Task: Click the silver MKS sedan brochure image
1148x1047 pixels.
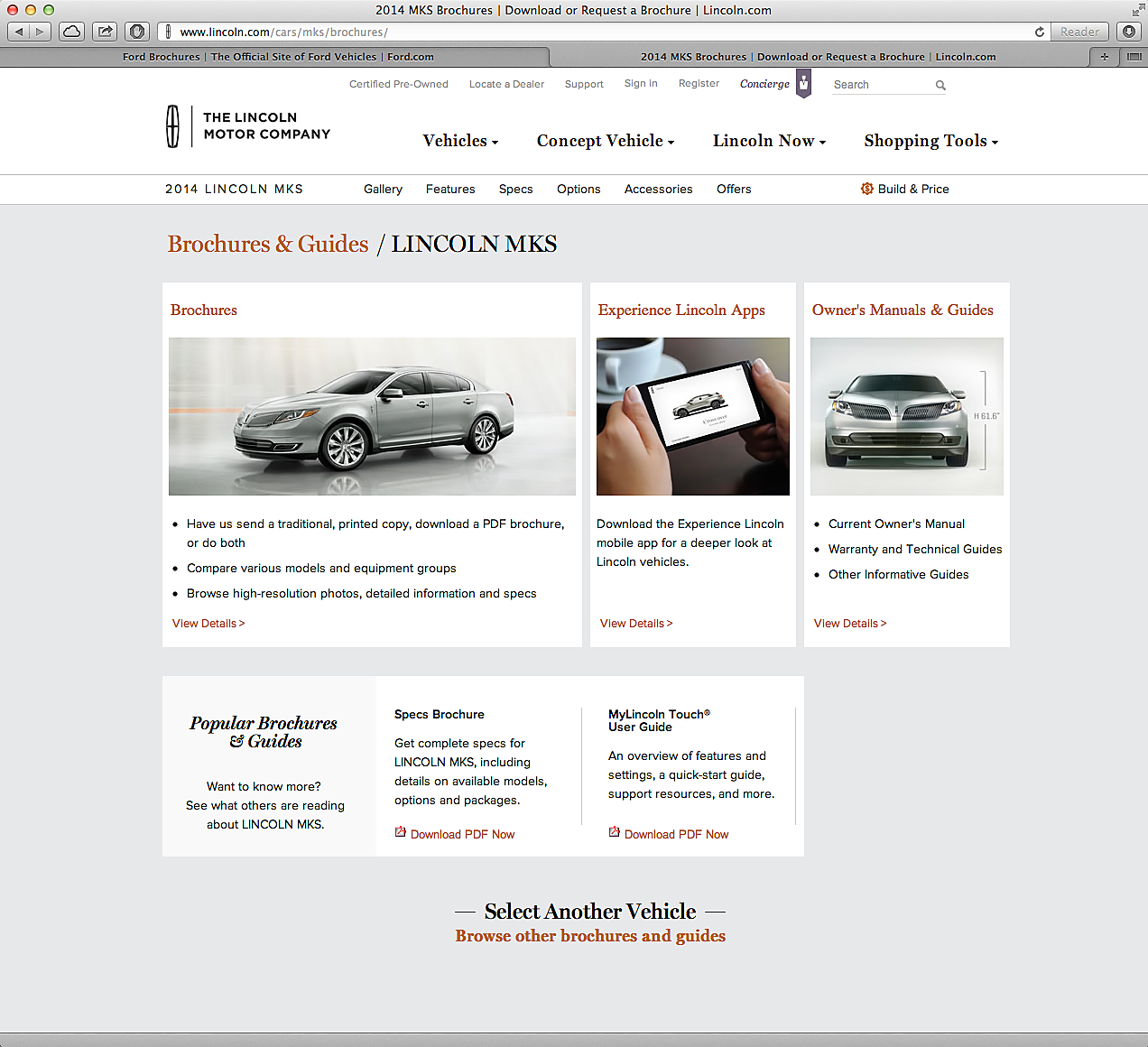Action: [x=372, y=416]
